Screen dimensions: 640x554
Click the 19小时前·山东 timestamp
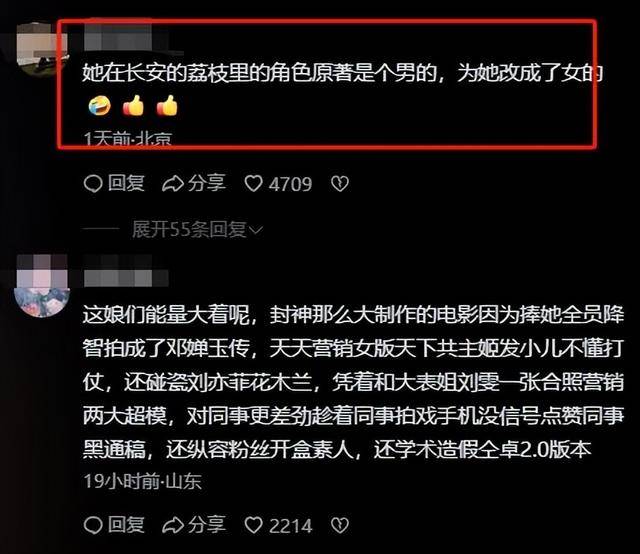[142, 482]
